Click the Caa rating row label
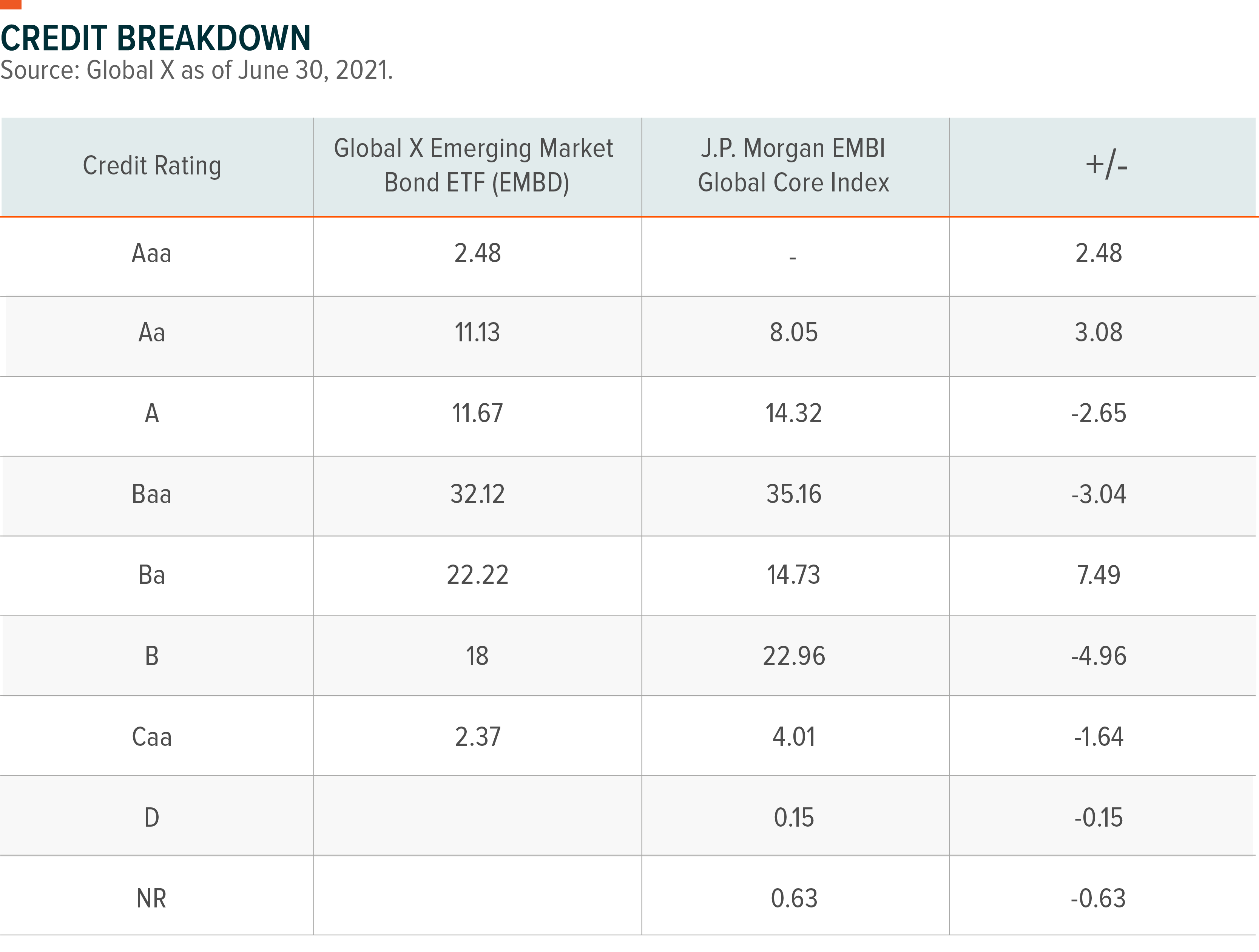 [x=151, y=738]
